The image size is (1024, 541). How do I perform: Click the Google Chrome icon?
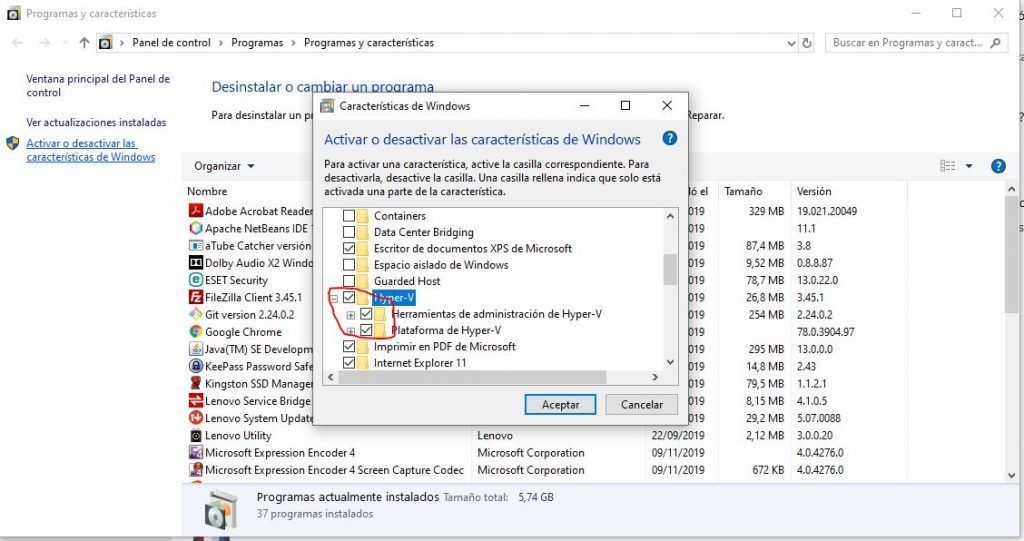coord(195,332)
